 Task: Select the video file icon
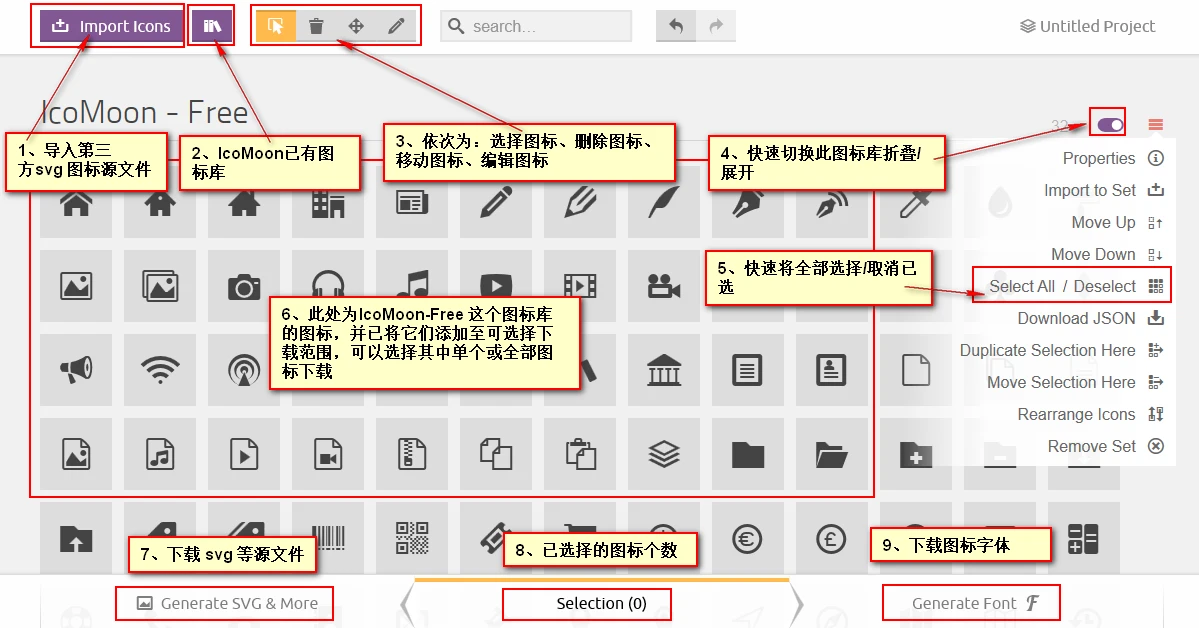[x=328, y=454]
